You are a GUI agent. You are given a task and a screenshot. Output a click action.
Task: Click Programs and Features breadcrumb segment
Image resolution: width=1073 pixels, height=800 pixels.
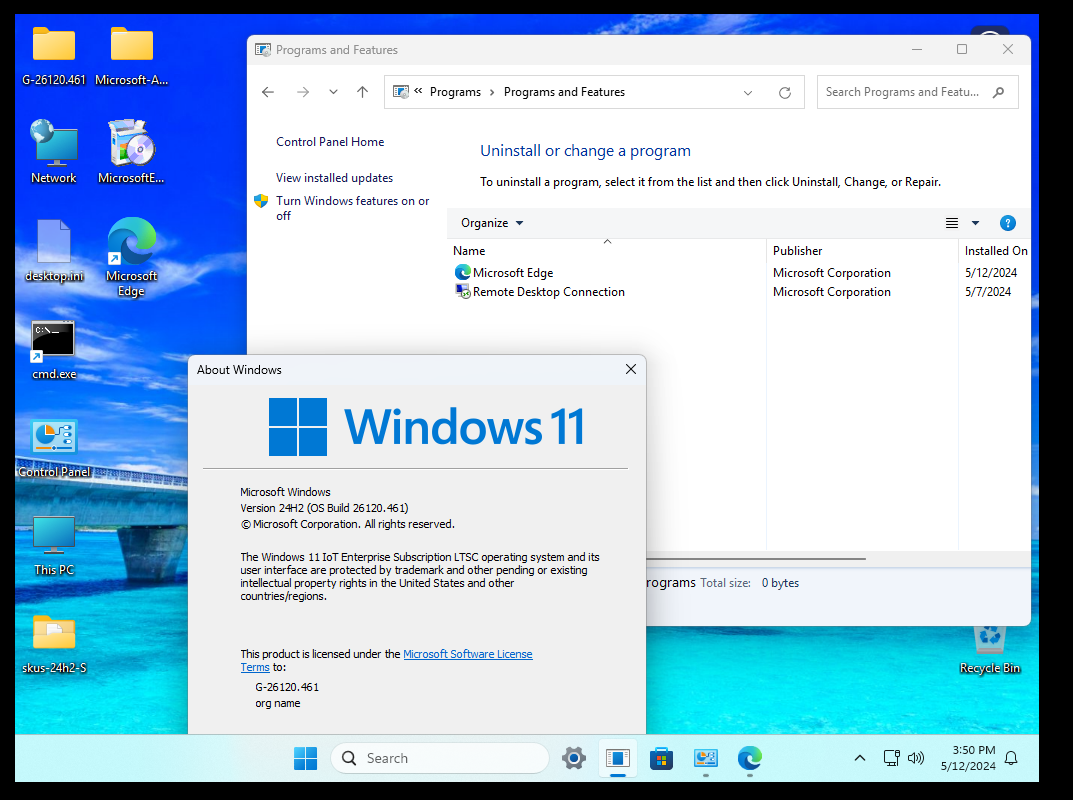[x=565, y=92]
